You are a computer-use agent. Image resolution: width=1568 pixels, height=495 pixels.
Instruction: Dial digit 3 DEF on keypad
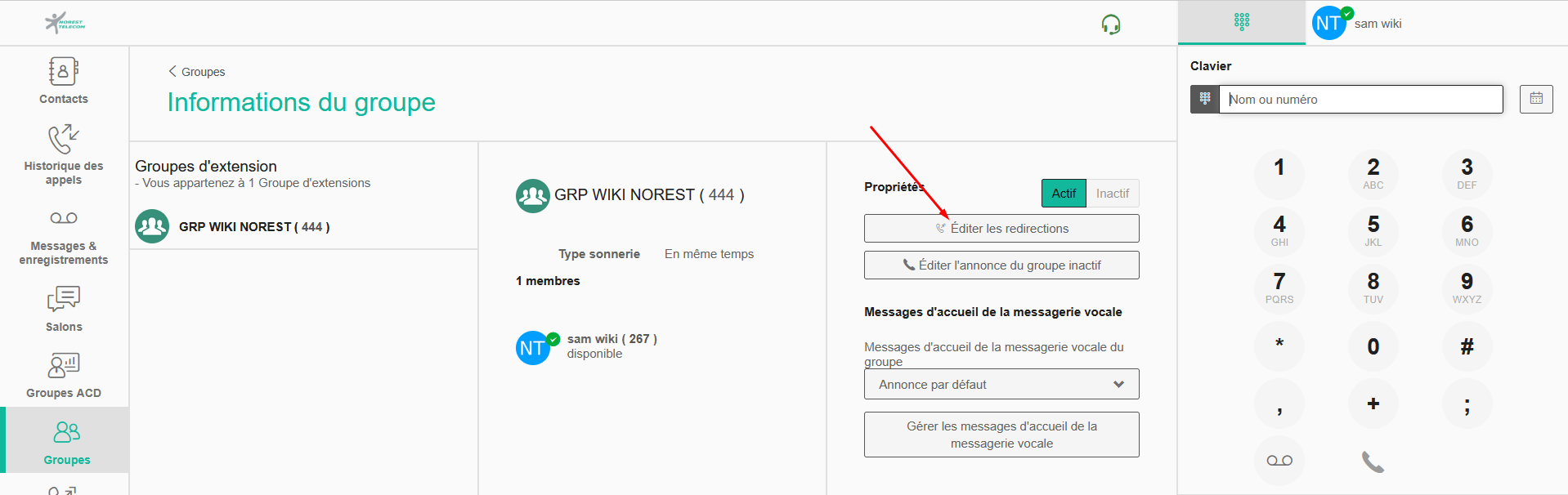click(1467, 175)
